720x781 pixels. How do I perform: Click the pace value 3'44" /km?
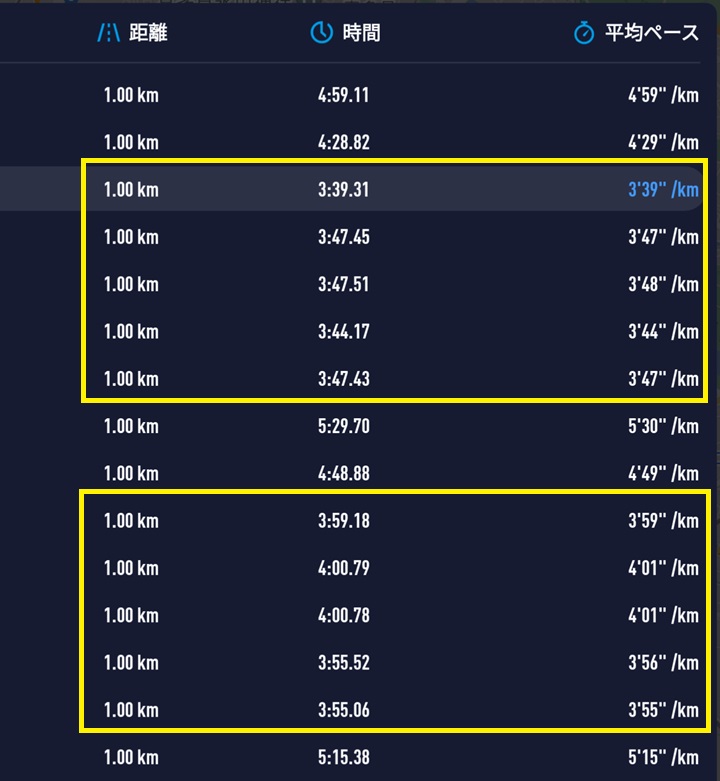(663, 331)
